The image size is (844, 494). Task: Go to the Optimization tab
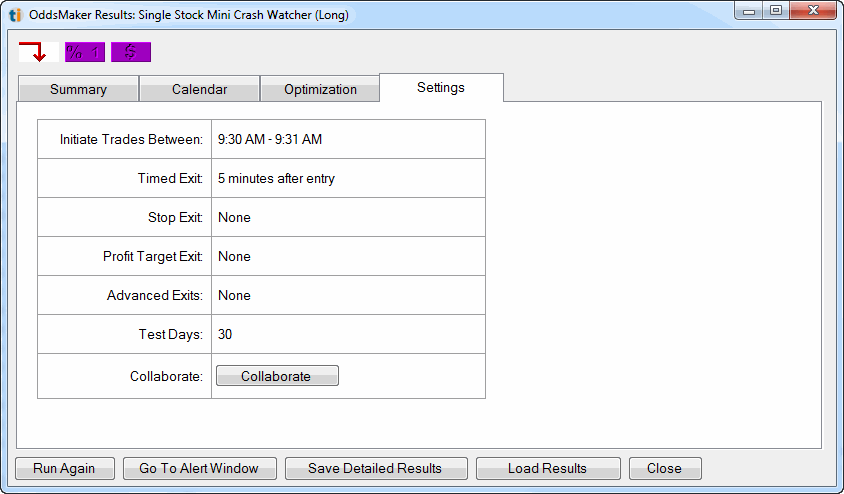point(320,89)
